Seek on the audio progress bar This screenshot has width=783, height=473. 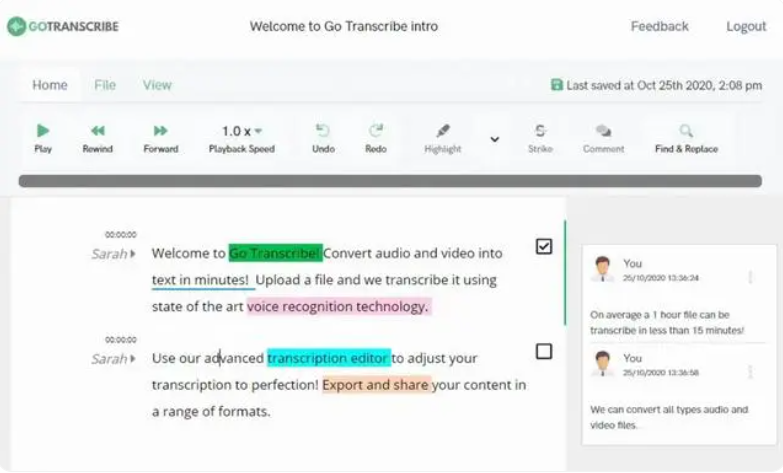390,181
